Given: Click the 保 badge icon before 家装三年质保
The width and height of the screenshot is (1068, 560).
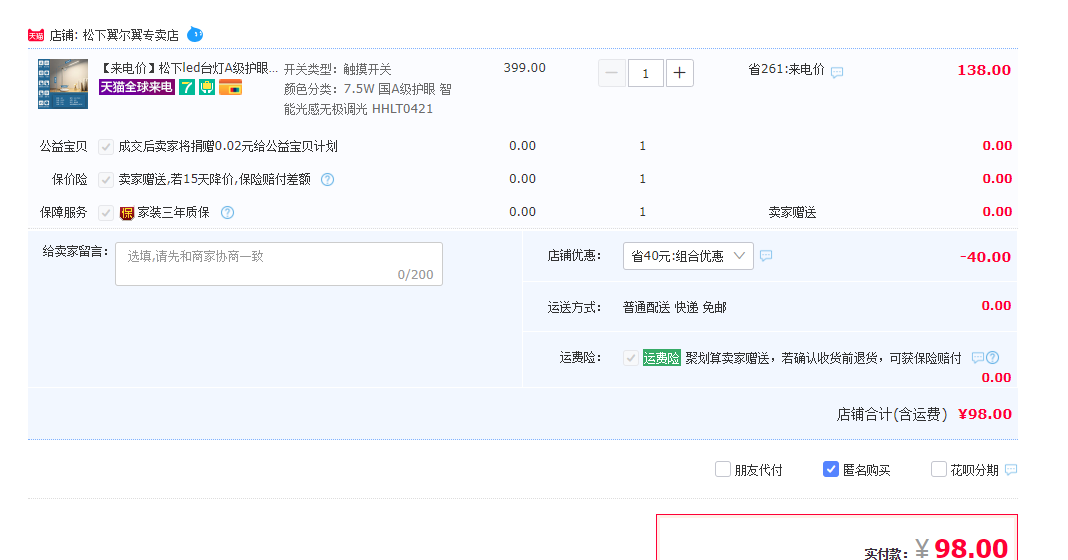Looking at the screenshot, I should pyautogui.click(x=127, y=213).
